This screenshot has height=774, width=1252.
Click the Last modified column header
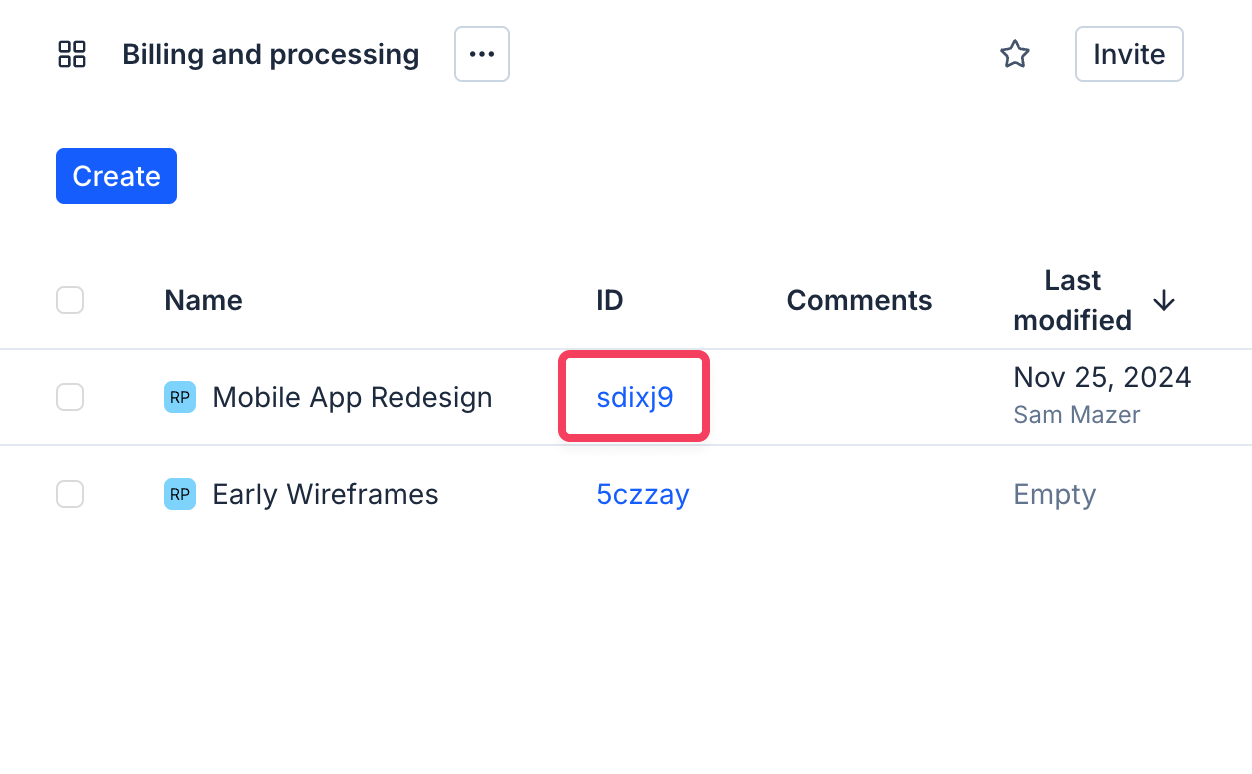click(1072, 300)
